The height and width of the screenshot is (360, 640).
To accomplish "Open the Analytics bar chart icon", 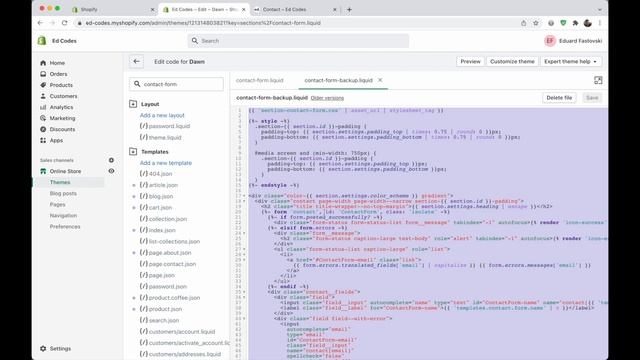I will tap(43, 107).
